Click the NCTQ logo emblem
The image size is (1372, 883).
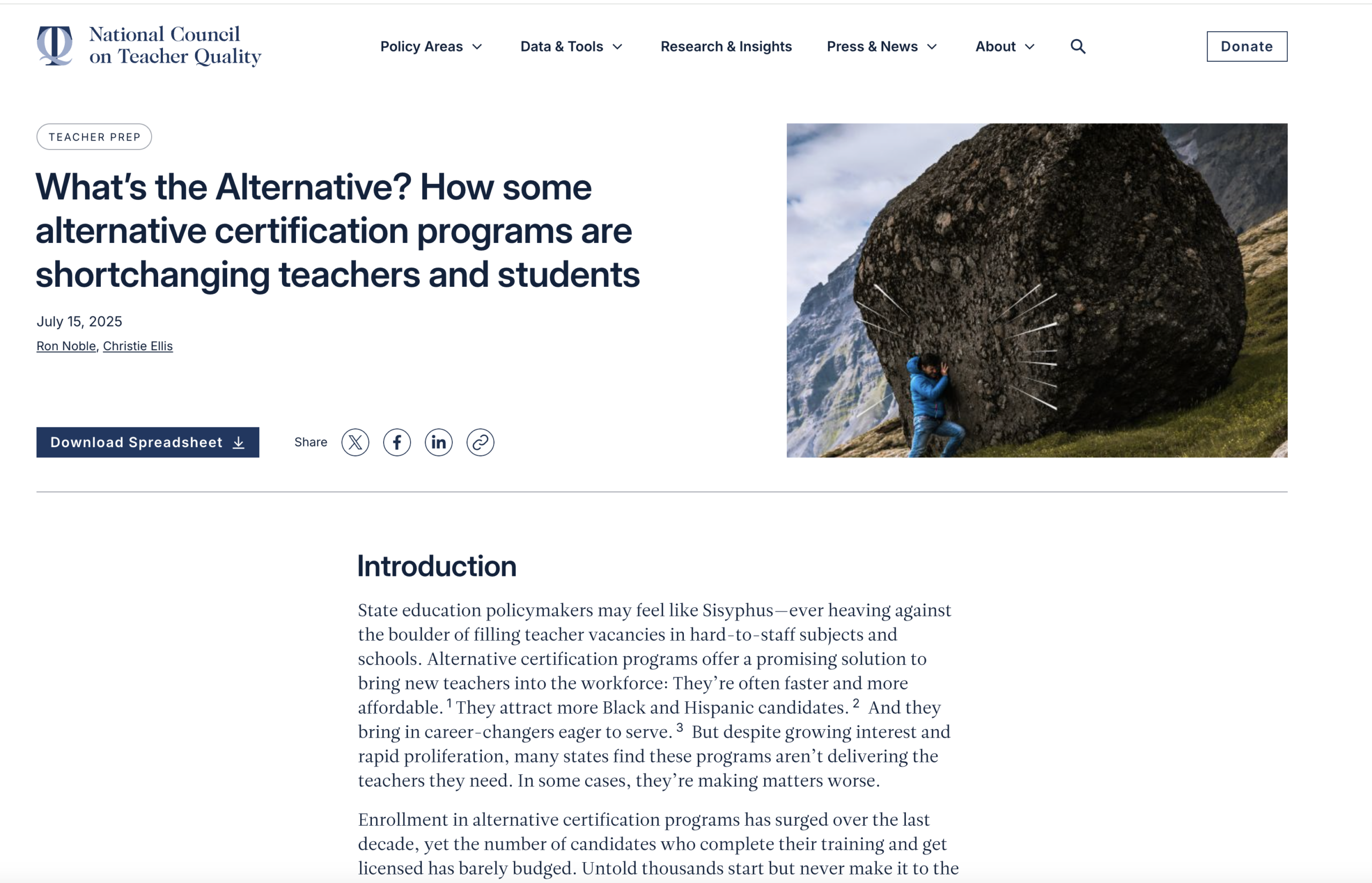point(55,45)
